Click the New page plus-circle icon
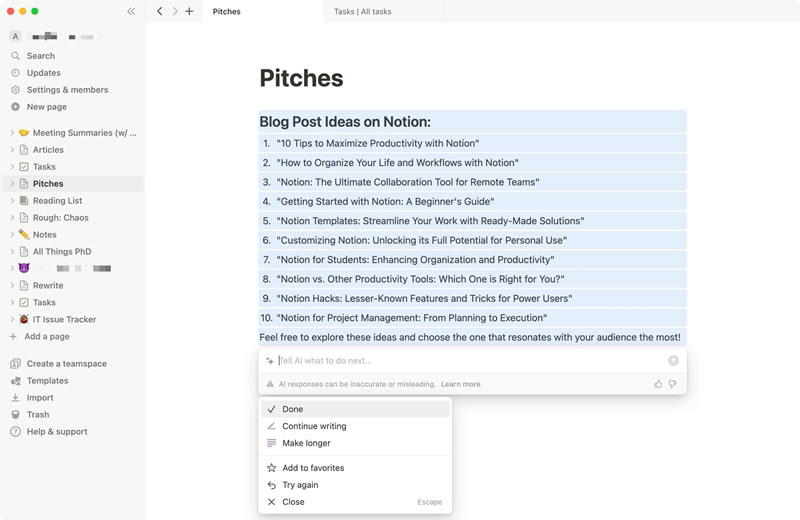Viewport: 800px width, 520px height. (15, 107)
